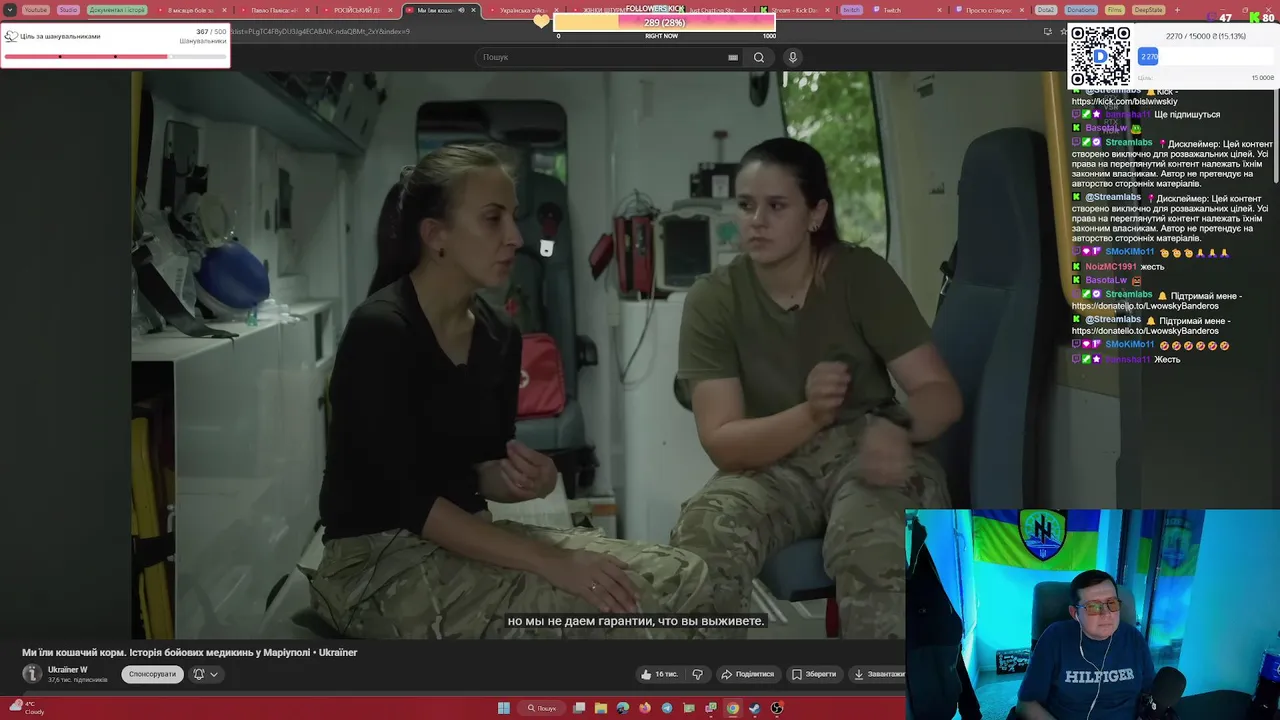1280x720 pixels.
Task: Click the Спонсорувати button
Action: pyautogui.click(x=153, y=674)
